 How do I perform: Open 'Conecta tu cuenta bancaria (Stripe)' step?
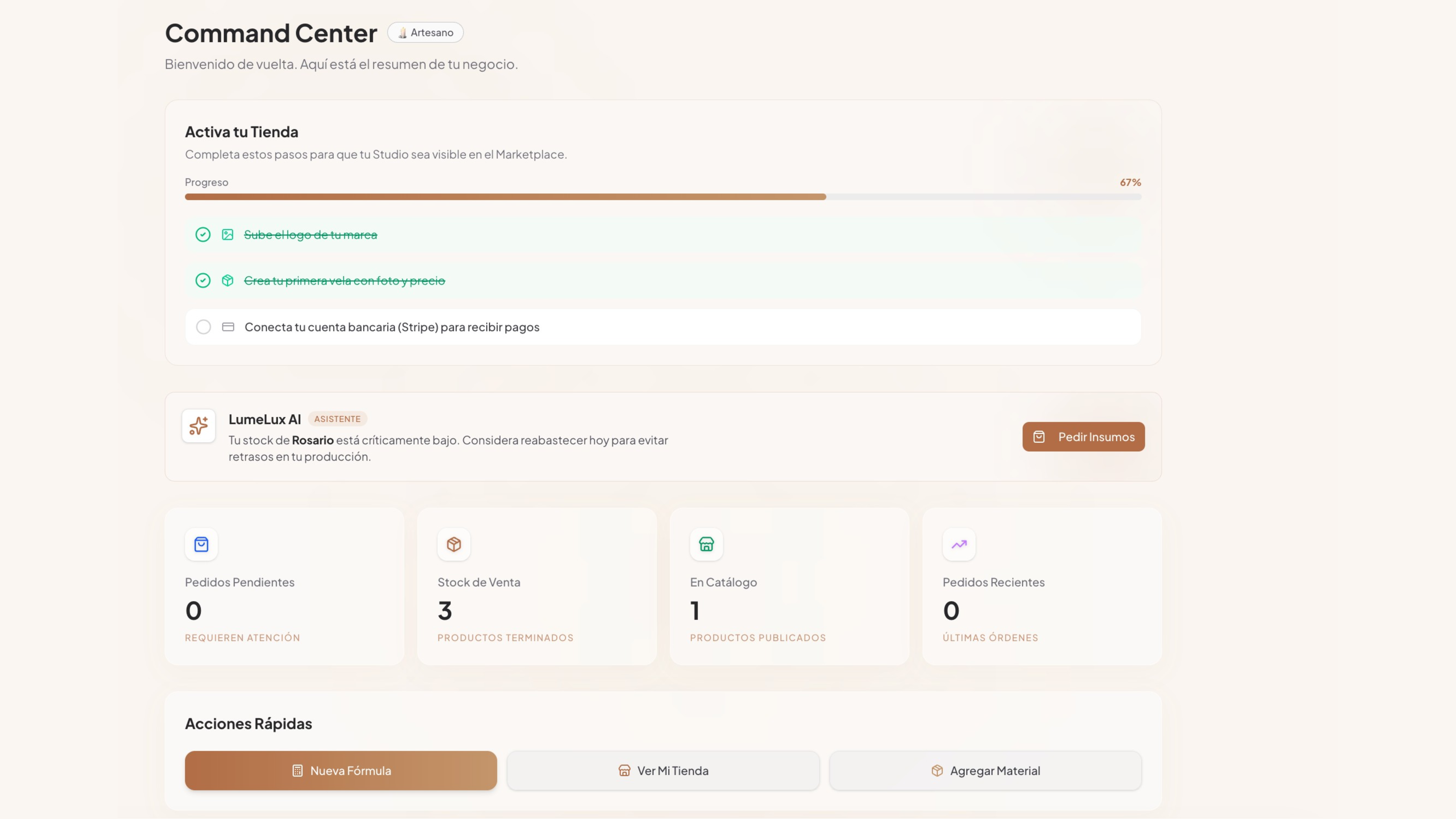point(663,327)
